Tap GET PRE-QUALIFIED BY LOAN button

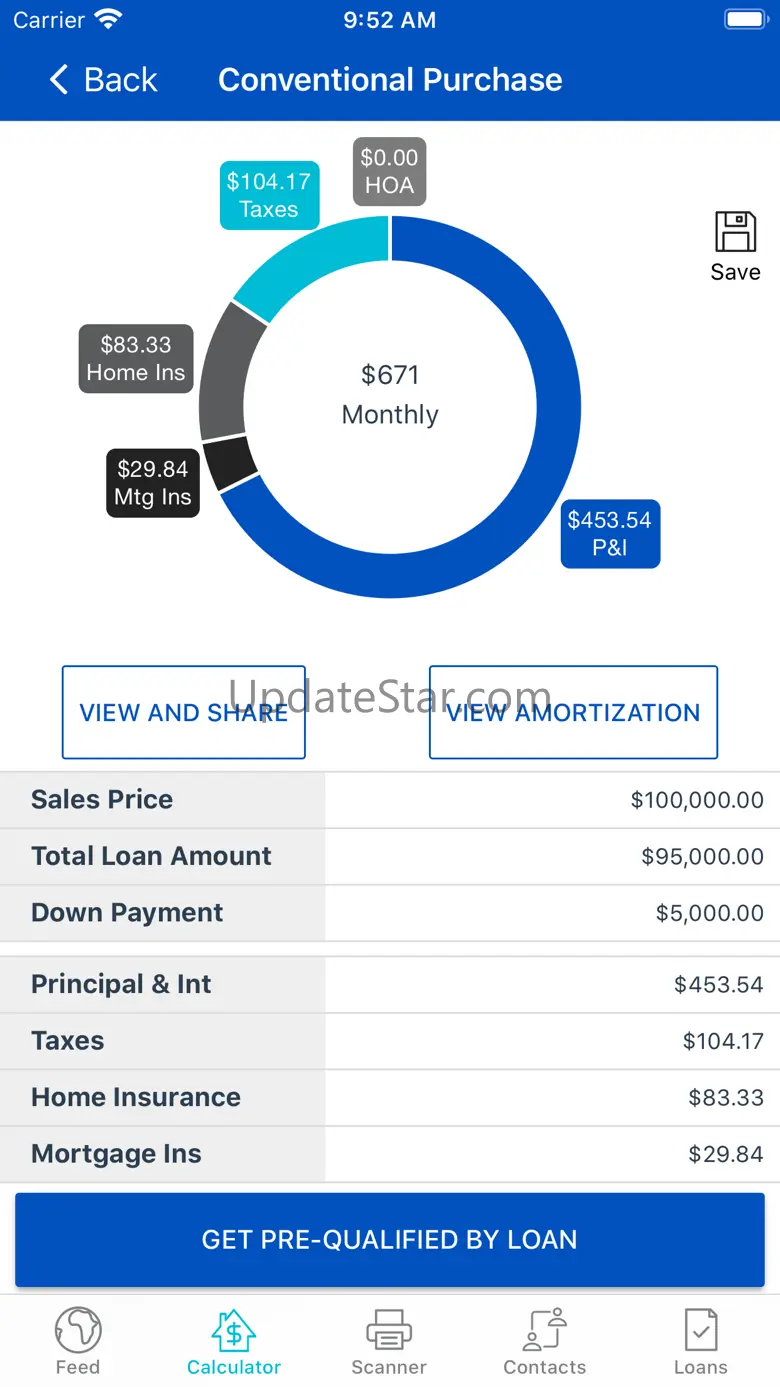click(390, 1240)
